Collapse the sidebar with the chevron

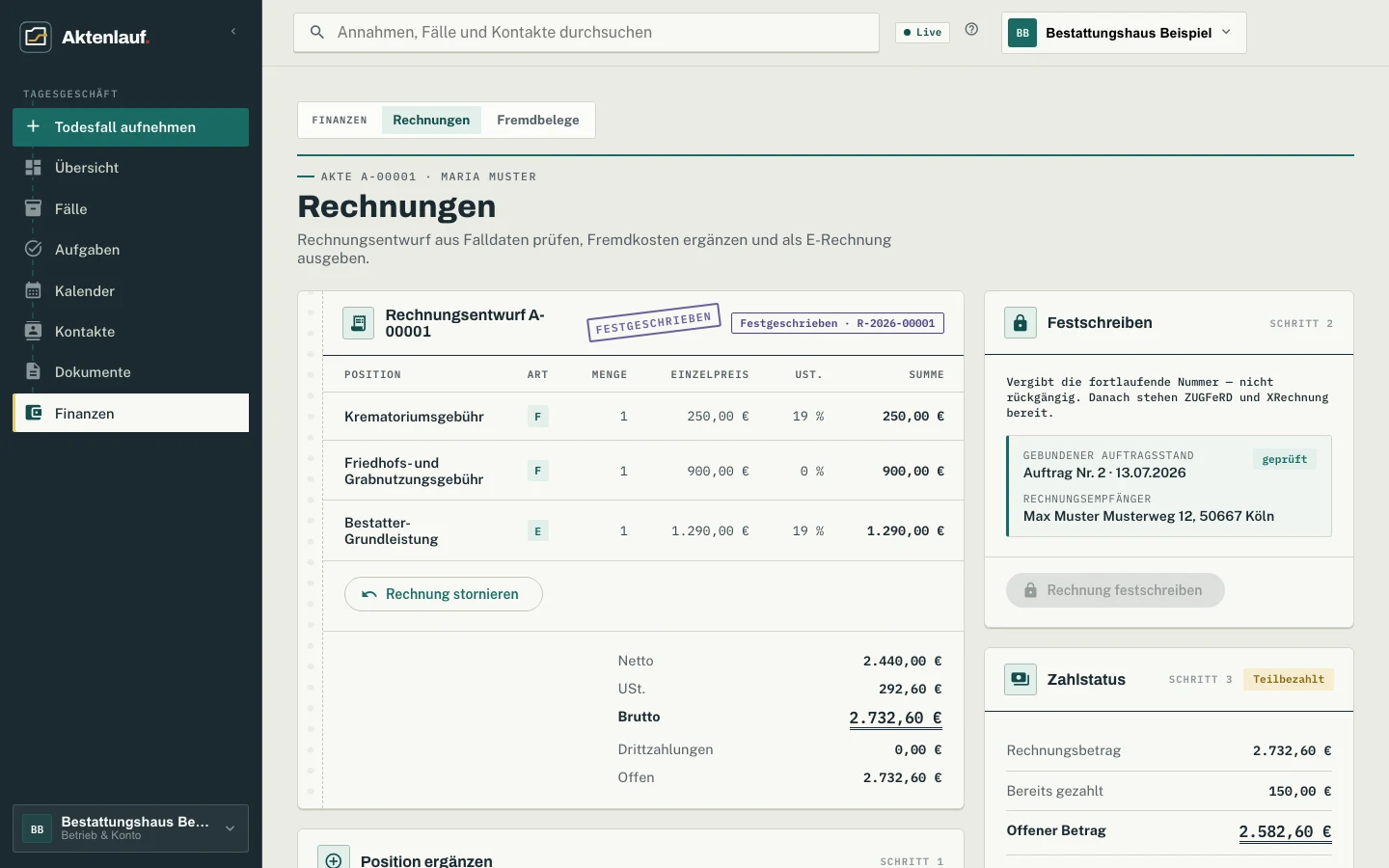pyautogui.click(x=233, y=32)
